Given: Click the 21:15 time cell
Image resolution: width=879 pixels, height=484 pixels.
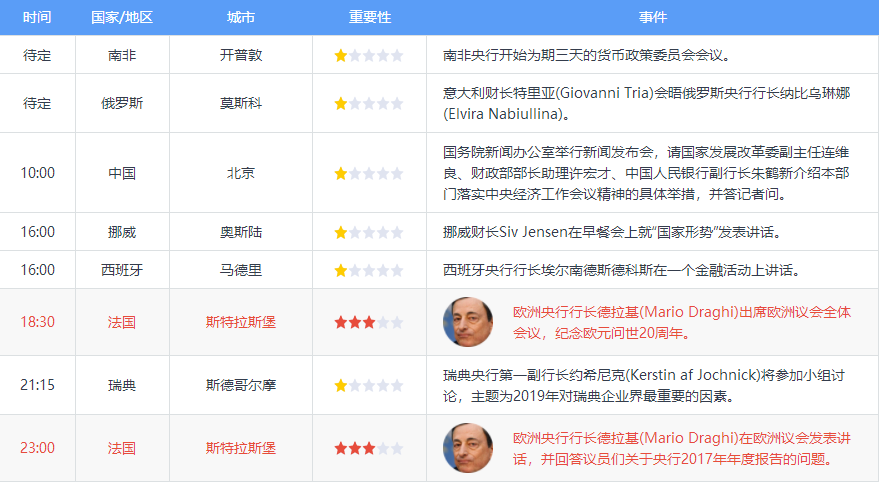Looking at the screenshot, I should (38, 385).
